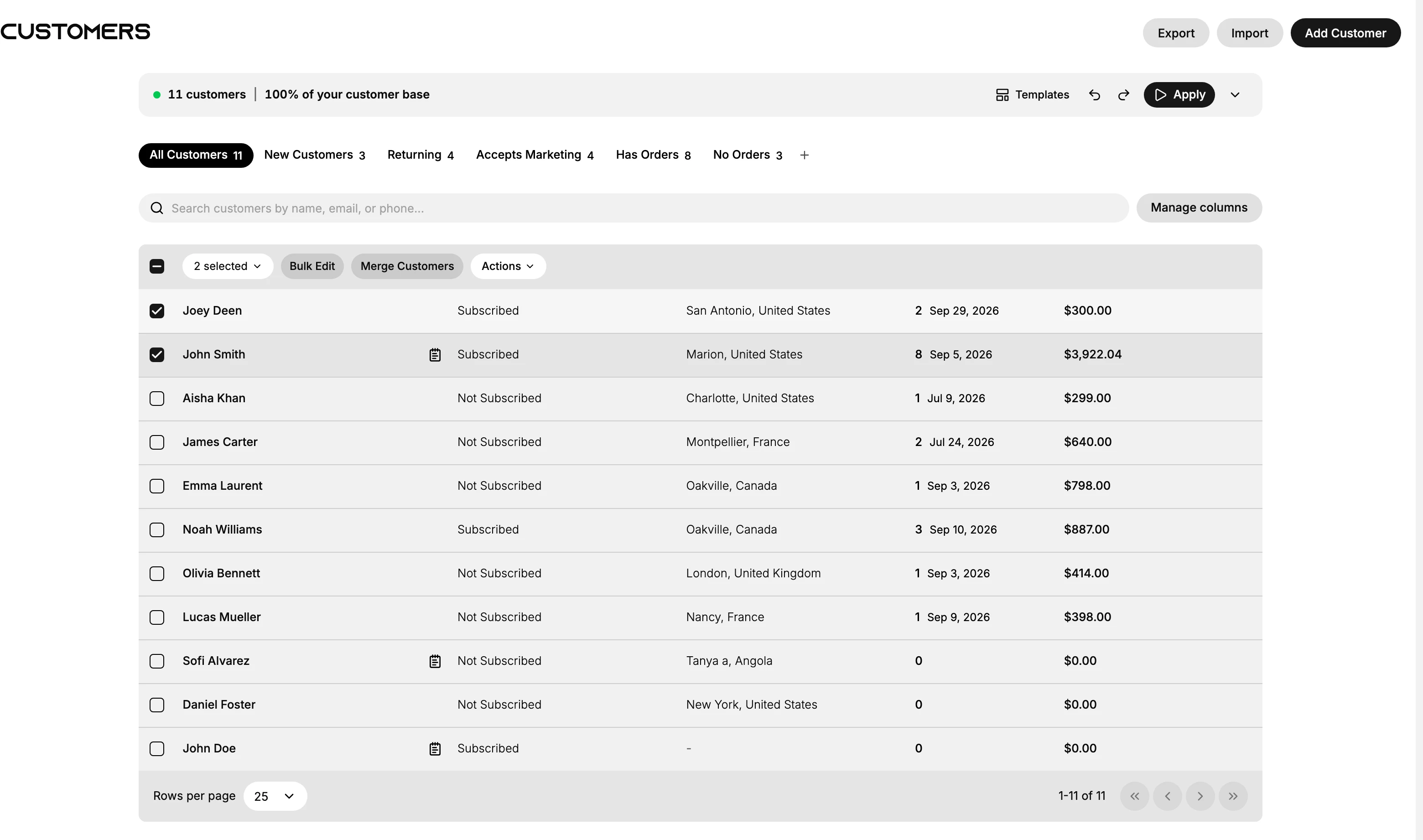Switch to the Returning tab
The width and height of the screenshot is (1423, 840).
pos(421,155)
